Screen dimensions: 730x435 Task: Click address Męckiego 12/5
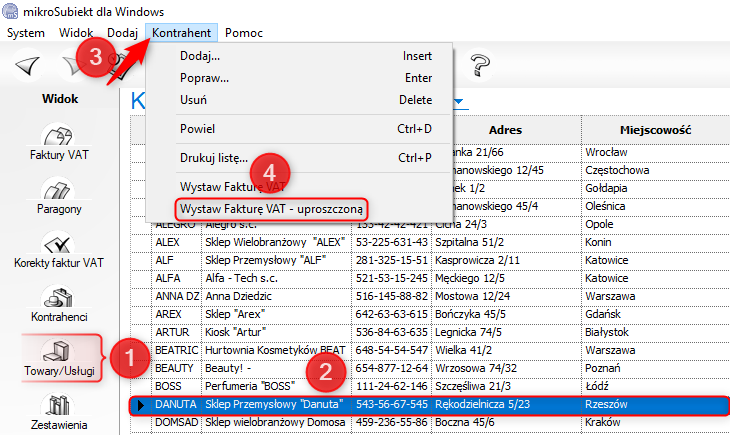pyautogui.click(x=506, y=278)
